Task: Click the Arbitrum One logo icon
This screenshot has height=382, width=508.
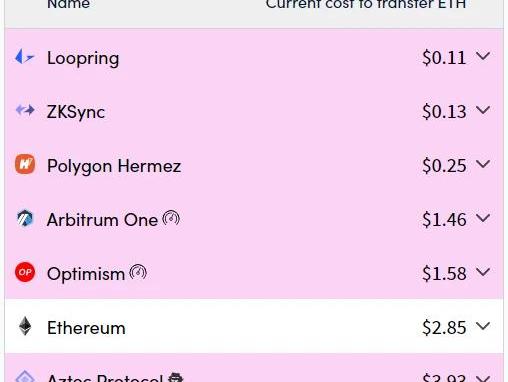Action: point(25,219)
